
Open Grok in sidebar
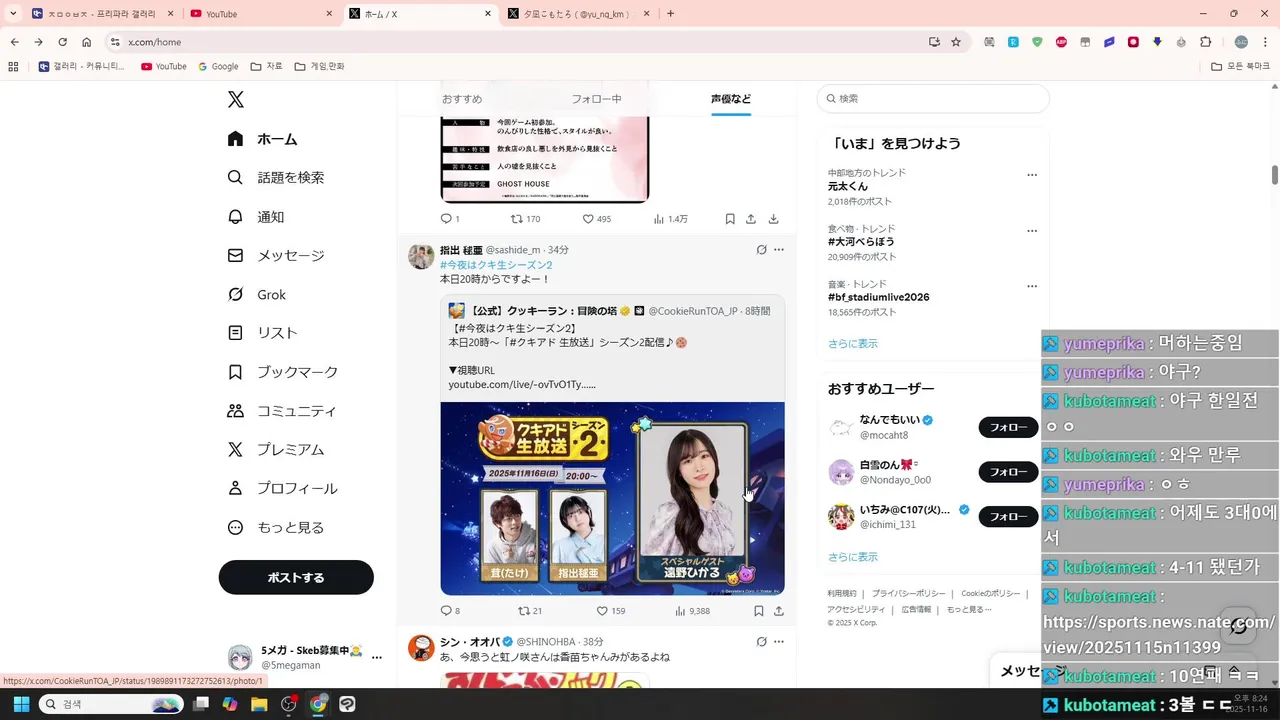pos(256,295)
